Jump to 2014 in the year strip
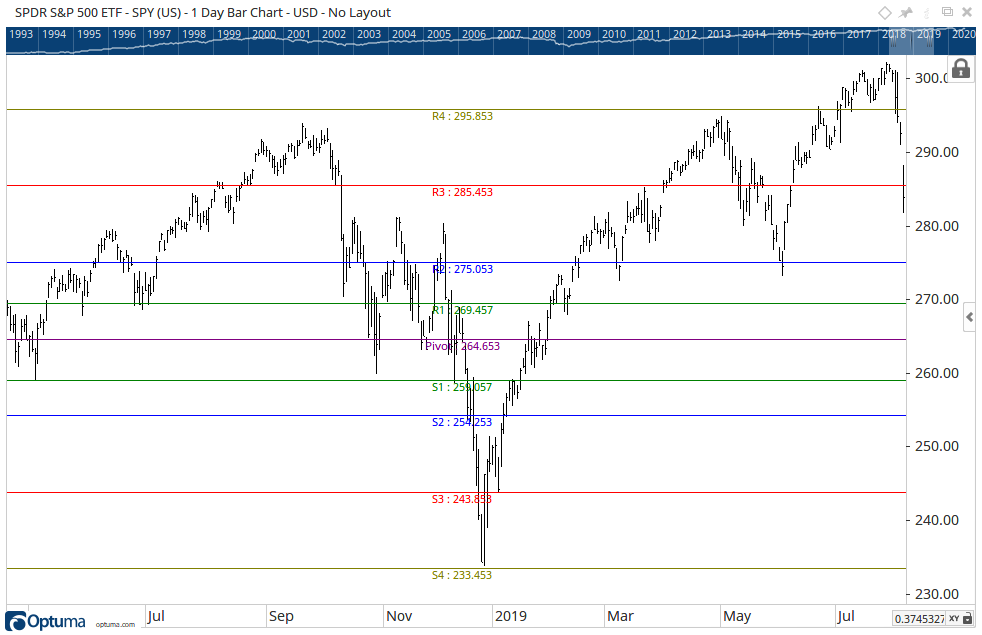The image size is (982, 635). 754,34
